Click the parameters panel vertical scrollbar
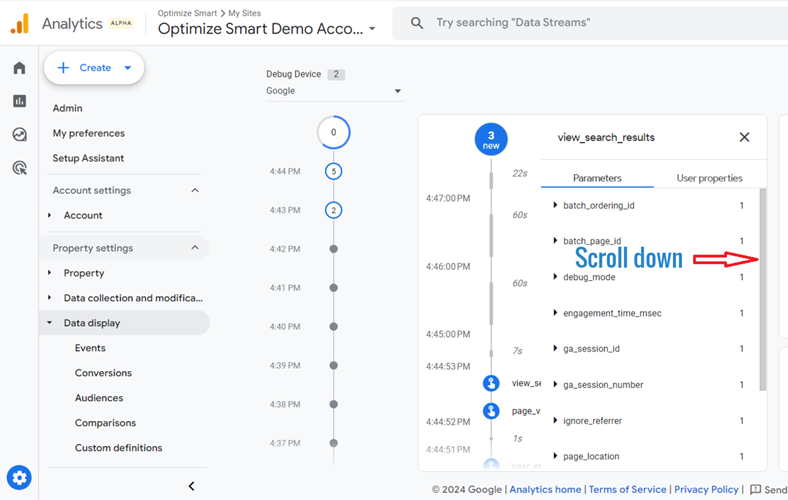Screen dimensions: 788x500 click(x=762, y=289)
